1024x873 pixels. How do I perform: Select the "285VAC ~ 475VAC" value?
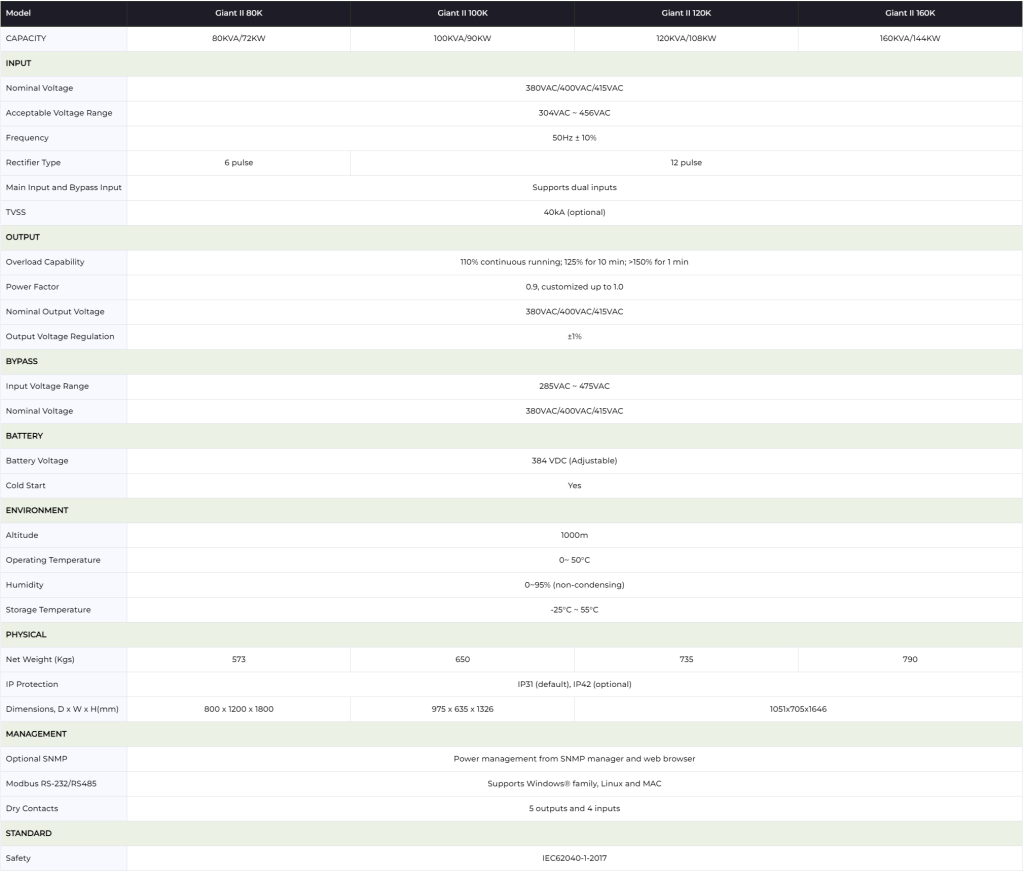(575, 386)
